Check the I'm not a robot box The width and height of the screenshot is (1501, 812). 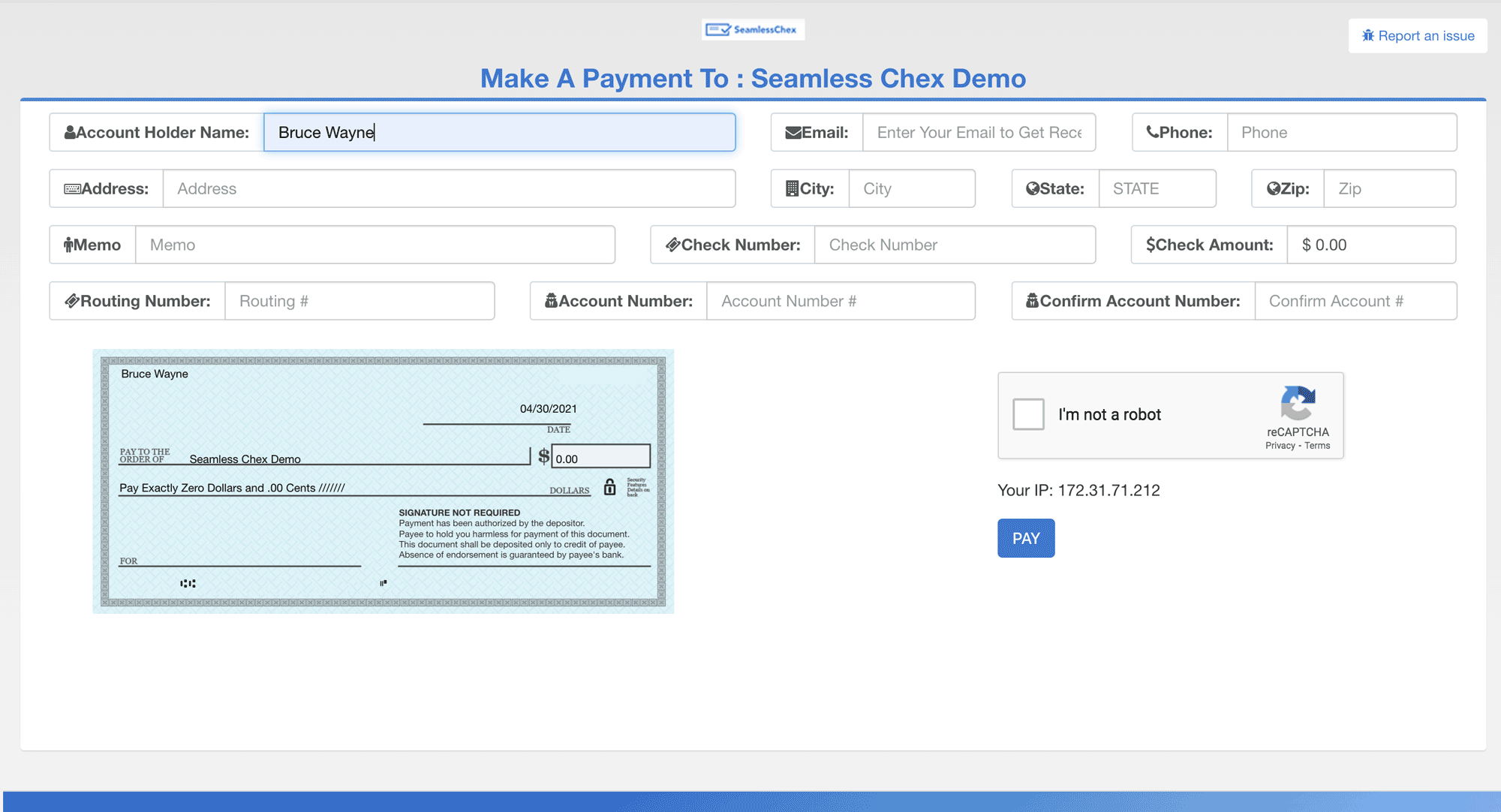coord(1028,414)
